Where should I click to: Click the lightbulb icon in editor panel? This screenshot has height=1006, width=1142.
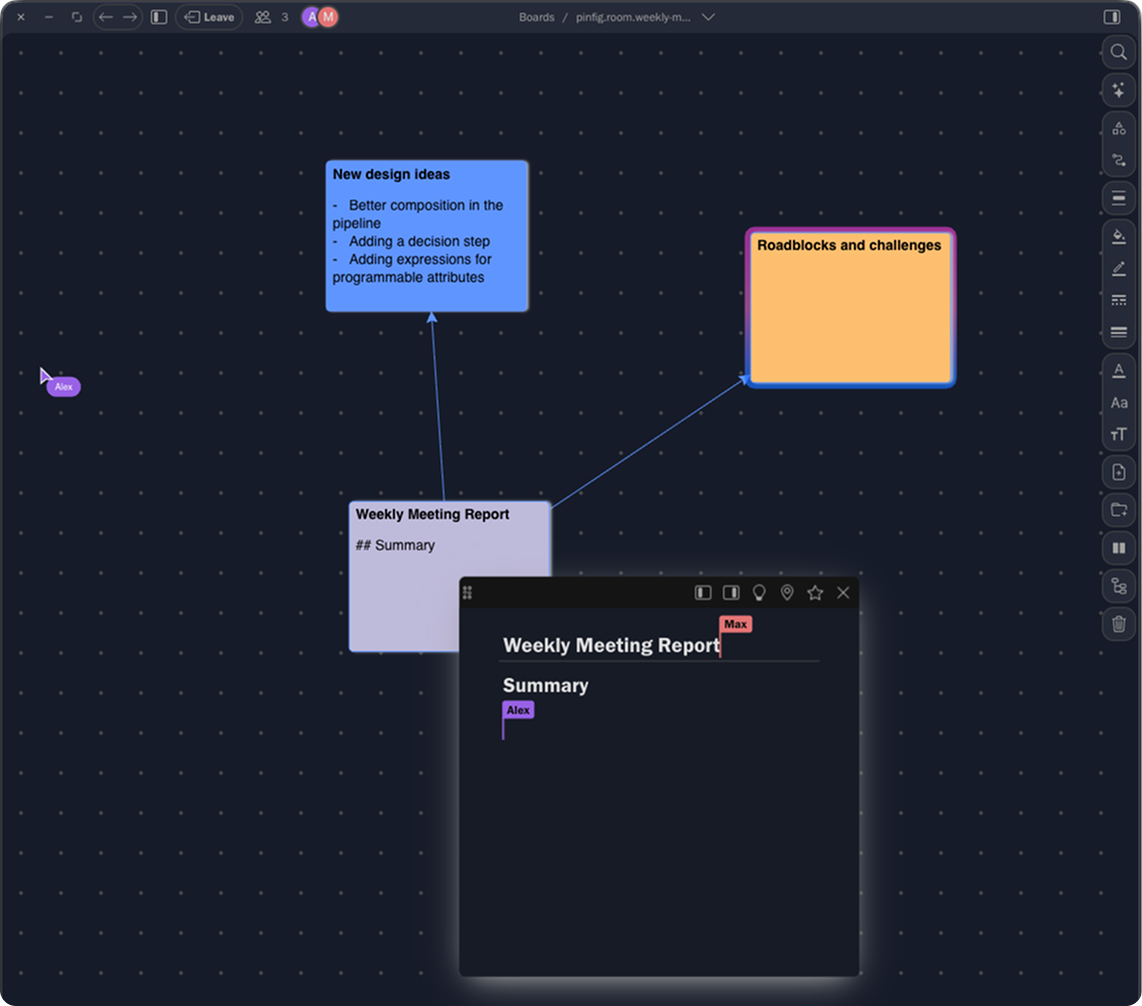pyautogui.click(x=759, y=593)
